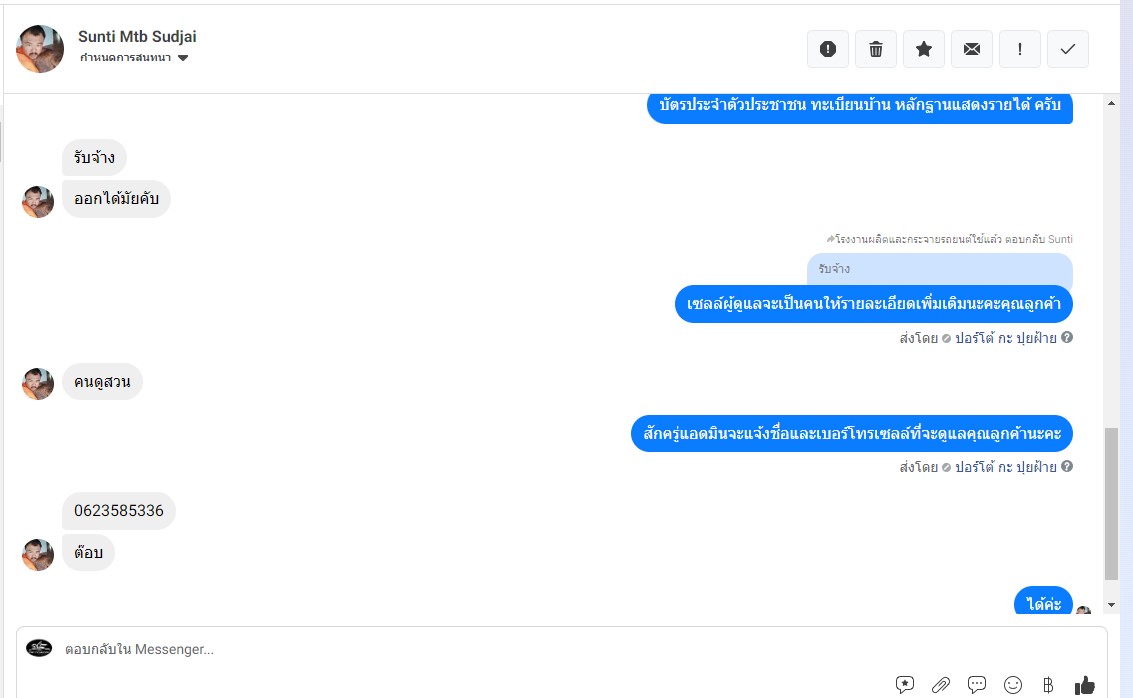This screenshot has height=698, width=1133.
Task: Mark conversation done with checkmark
Action: click(x=1068, y=49)
